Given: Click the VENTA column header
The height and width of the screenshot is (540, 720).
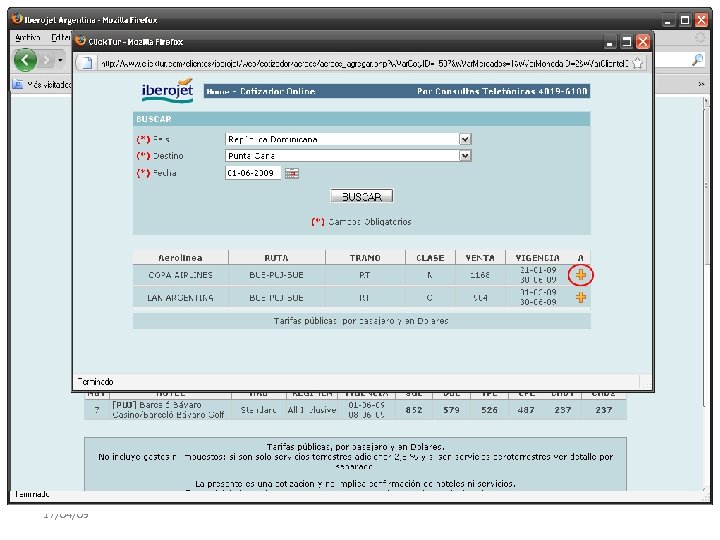Looking at the screenshot, I should [x=480, y=258].
